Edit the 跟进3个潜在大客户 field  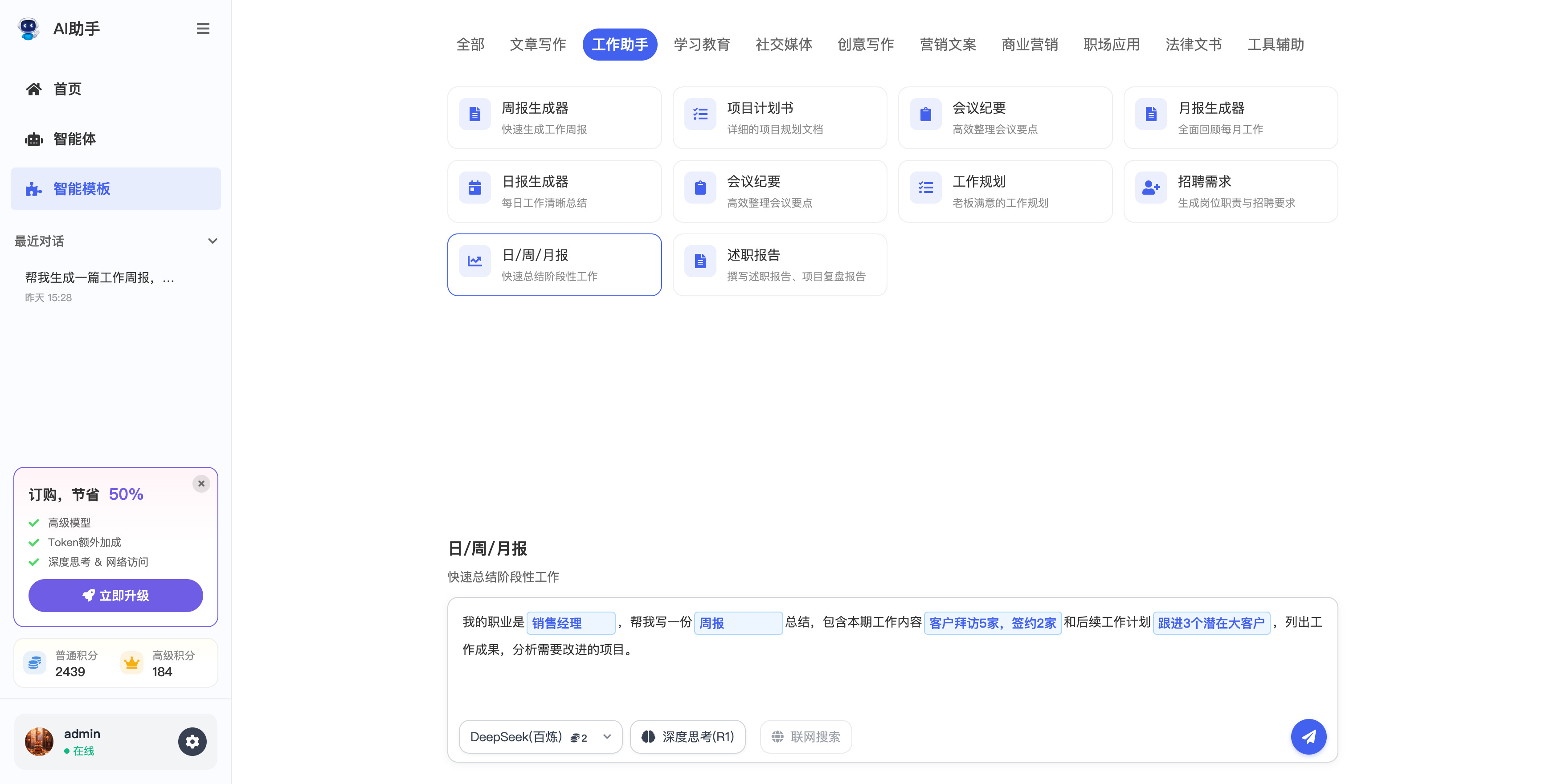pyautogui.click(x=1212, y=623)
